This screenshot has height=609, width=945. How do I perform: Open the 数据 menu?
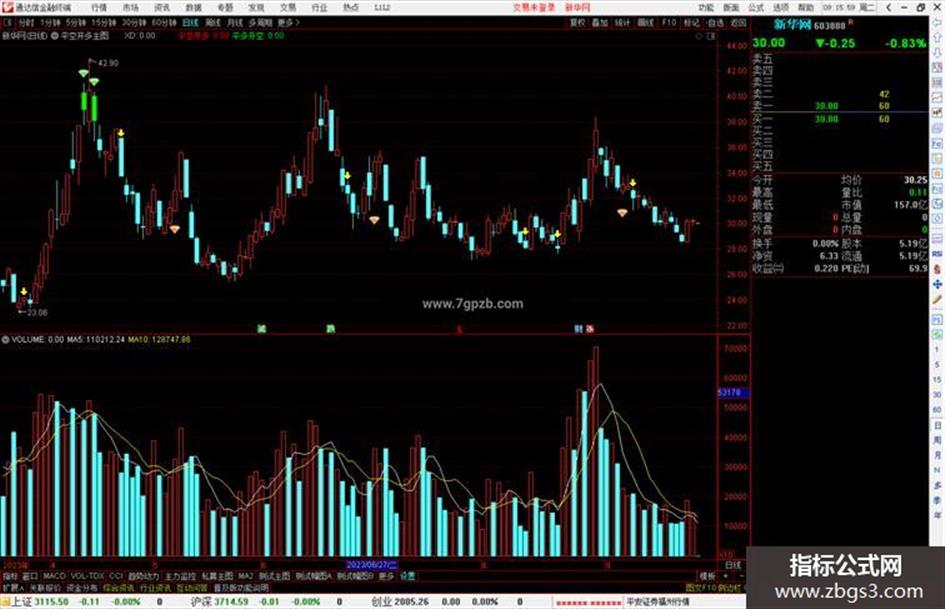(x=193, y=7)
